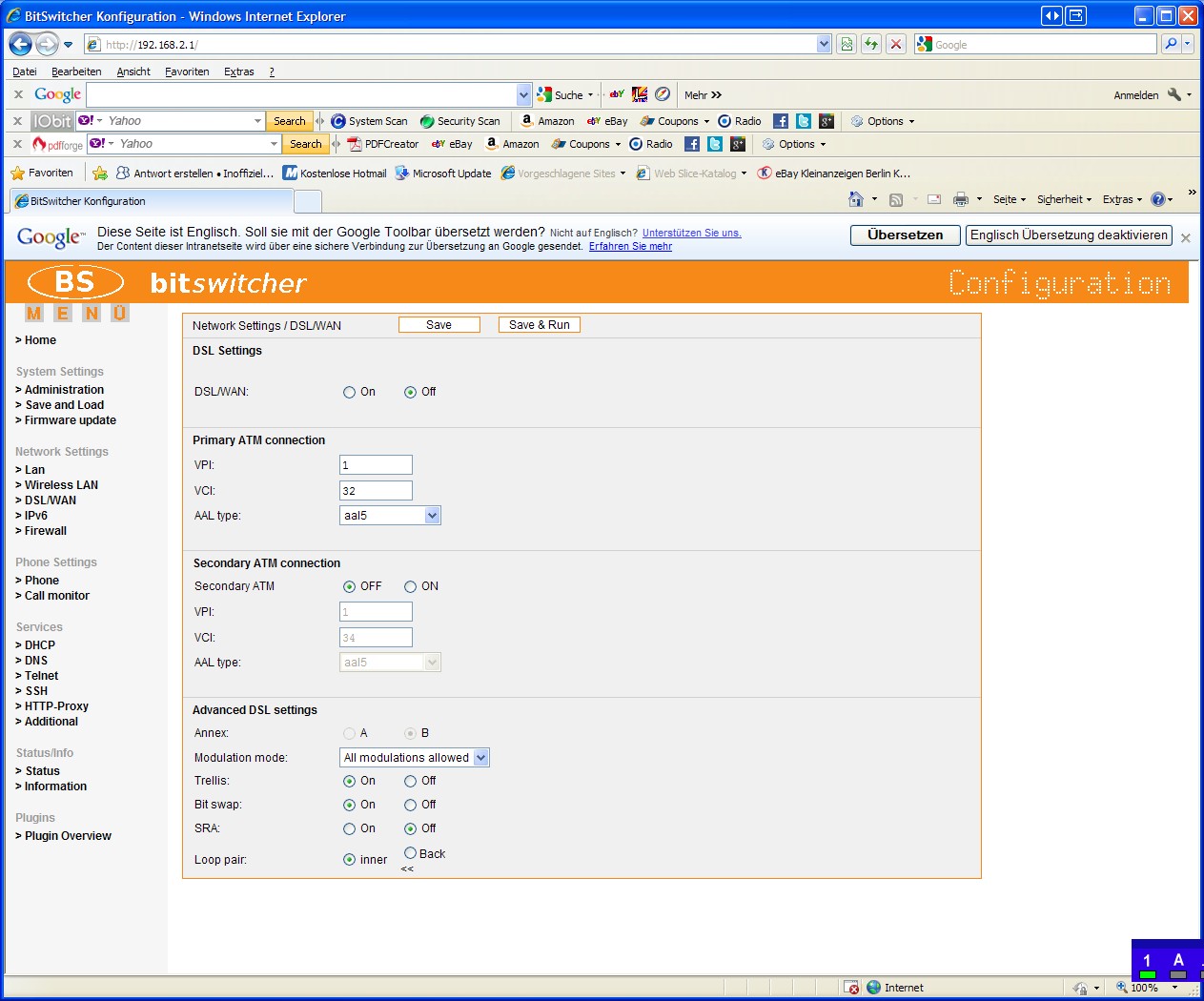Screen dimensions: 1204x1001
Task: Click the Refresh page icon
Action: coord(870,44)
